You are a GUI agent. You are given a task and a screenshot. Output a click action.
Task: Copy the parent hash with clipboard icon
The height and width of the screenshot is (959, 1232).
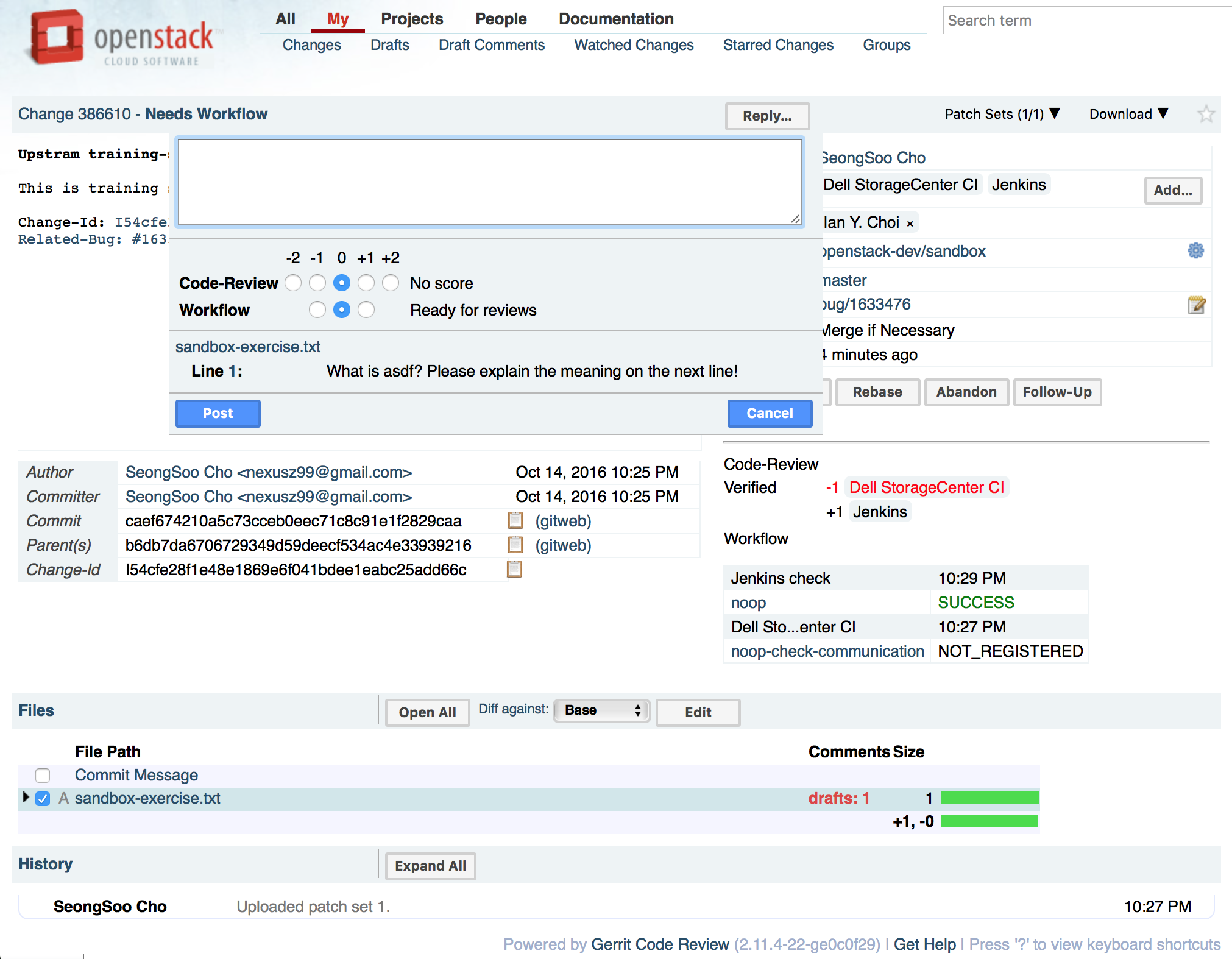tap(515, 545)
